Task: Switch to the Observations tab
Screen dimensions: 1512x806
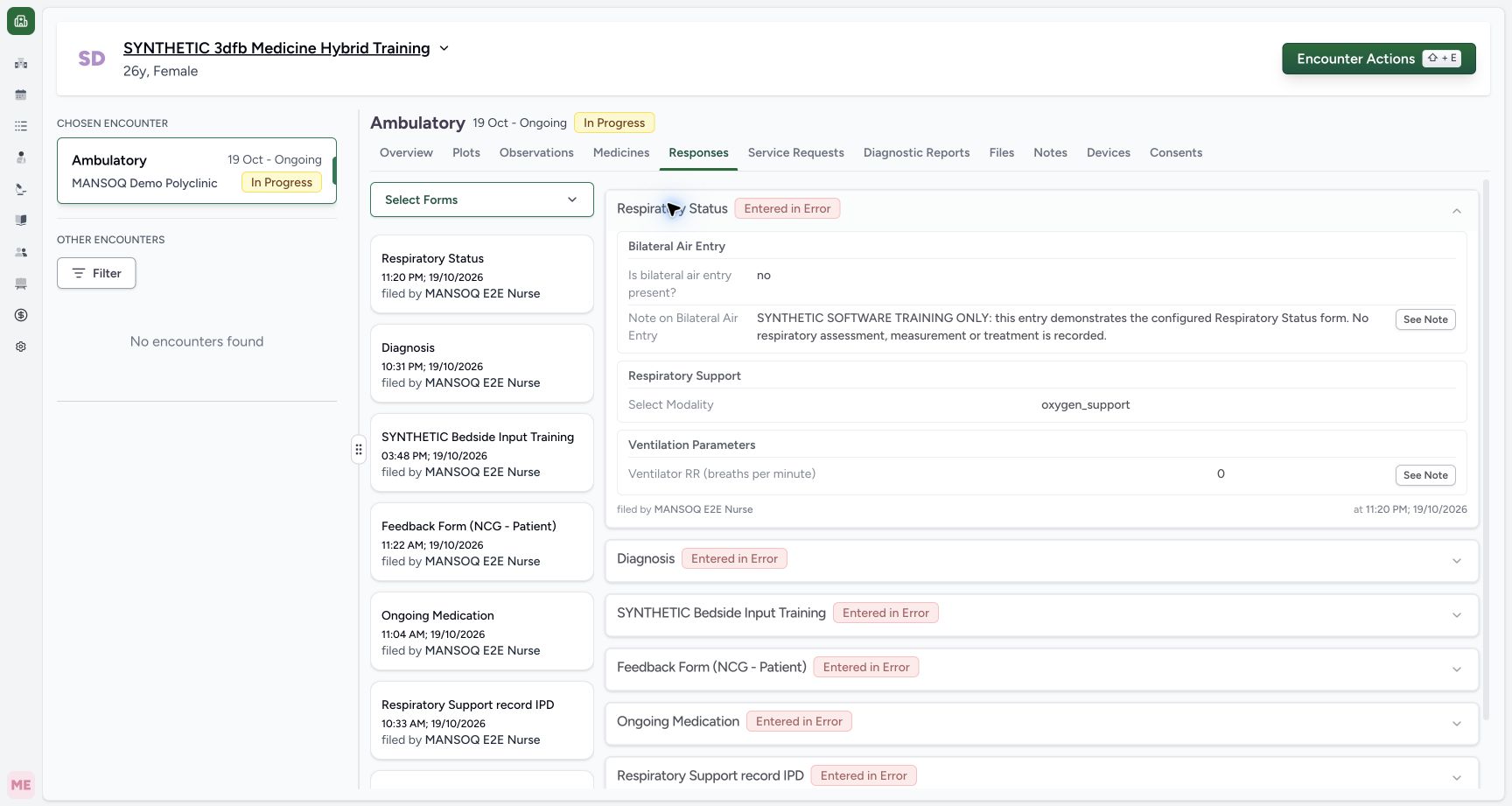Action: pyautogui.click(x=536, y=152)
